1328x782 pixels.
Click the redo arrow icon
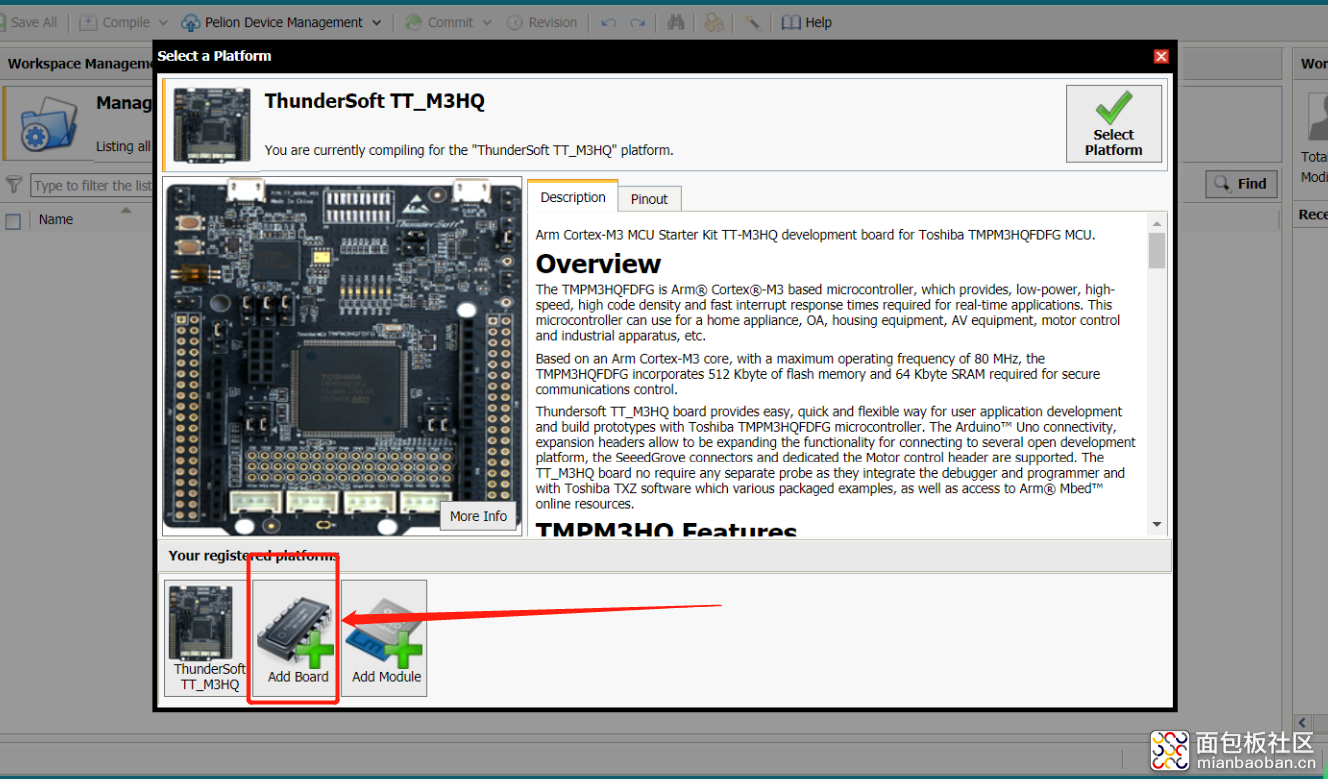[x=637, y=22]
